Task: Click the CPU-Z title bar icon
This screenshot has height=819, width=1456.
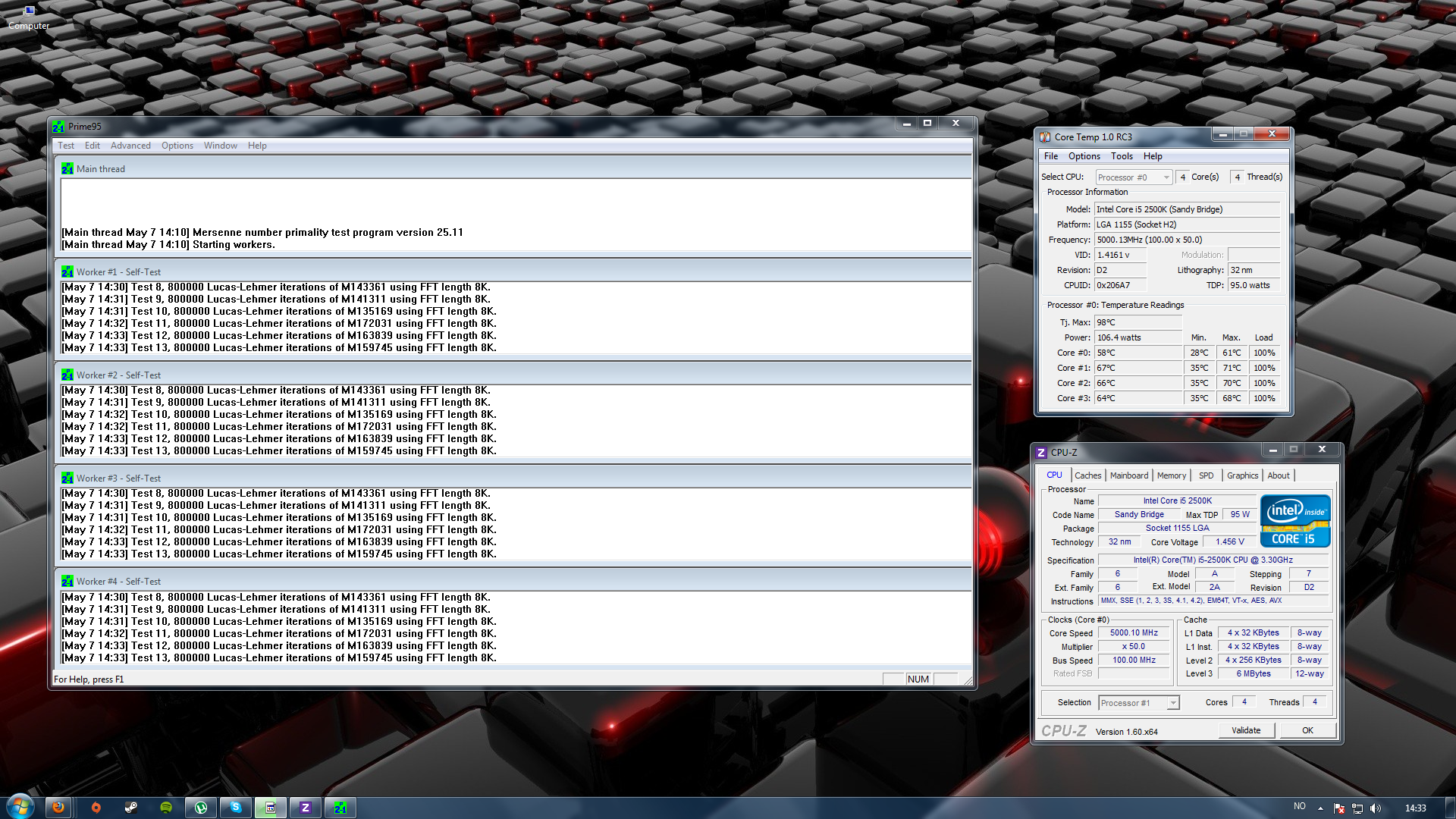Action: pyautogui.click(x=1041, y=453)
